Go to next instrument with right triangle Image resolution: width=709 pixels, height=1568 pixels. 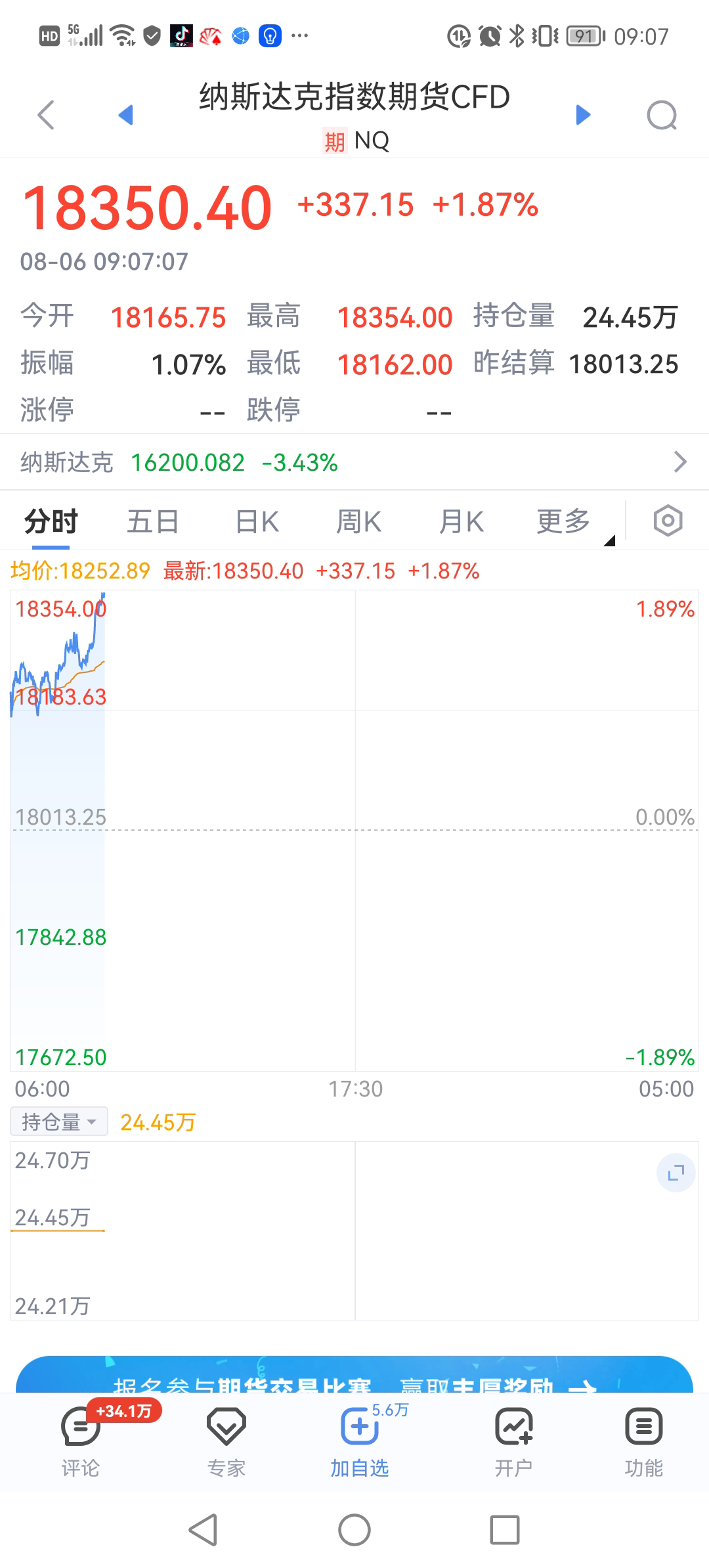pos(582,116)
